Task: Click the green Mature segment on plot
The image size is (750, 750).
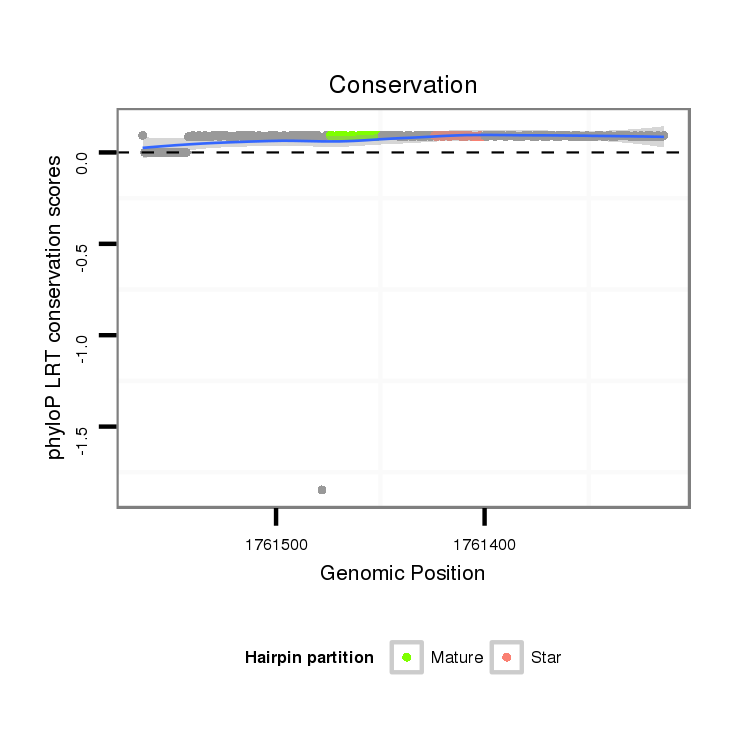Action: click(x=352, y=134)
